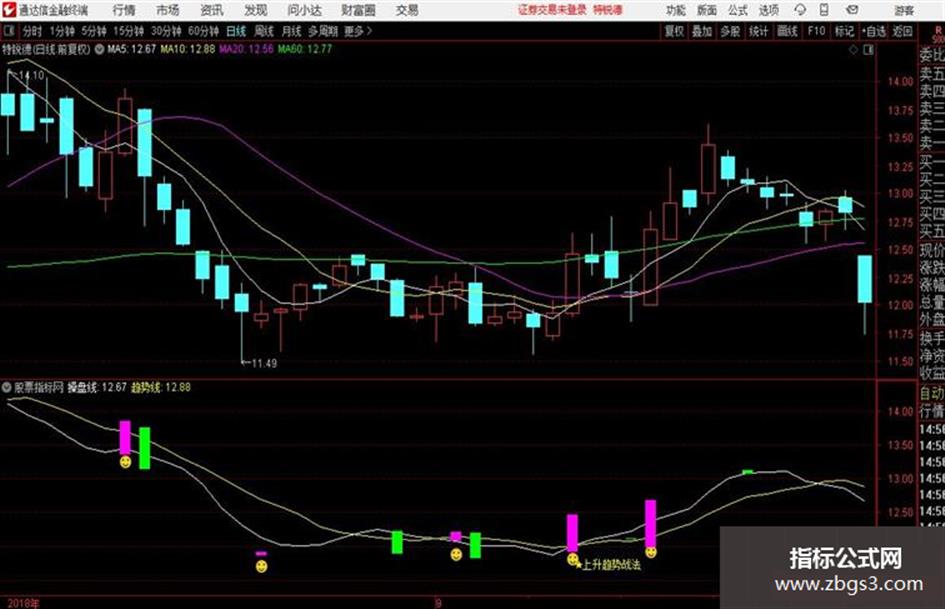This screenshot has width=945, height=609.
Task: Open the 行情 menu
Action: point(124,10)
